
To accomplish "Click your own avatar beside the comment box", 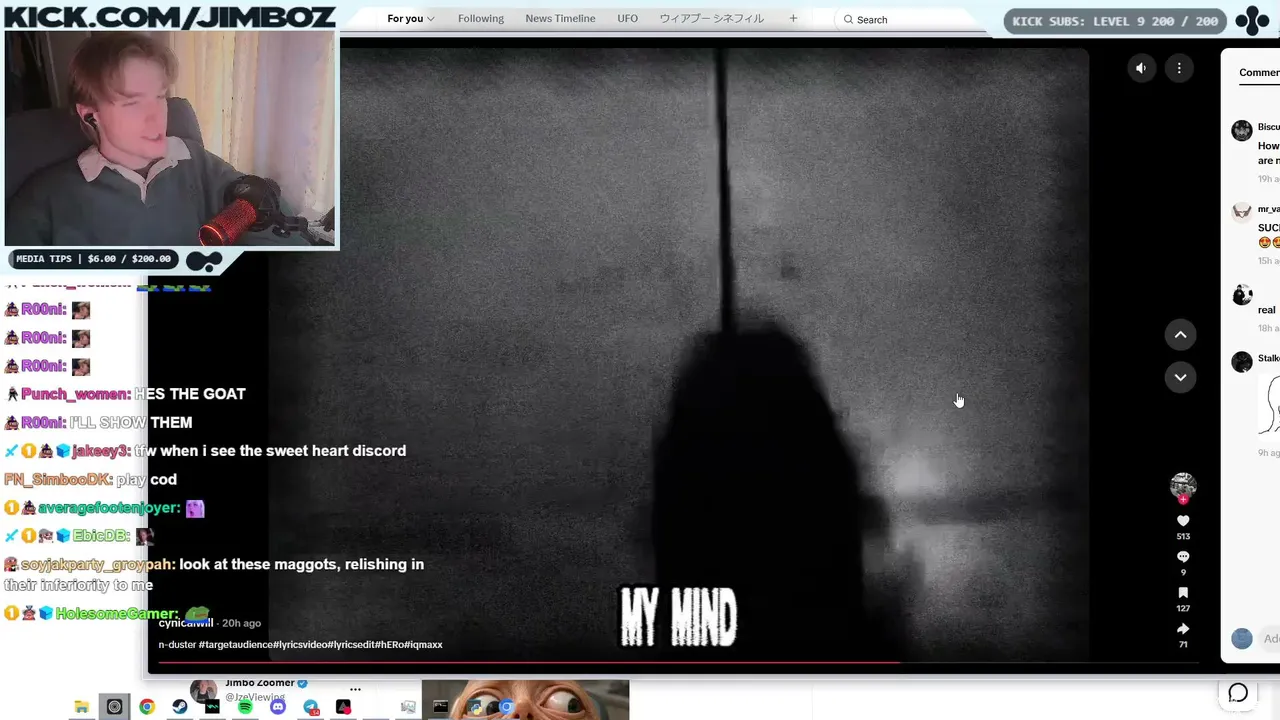I will tap(1242, 639).
